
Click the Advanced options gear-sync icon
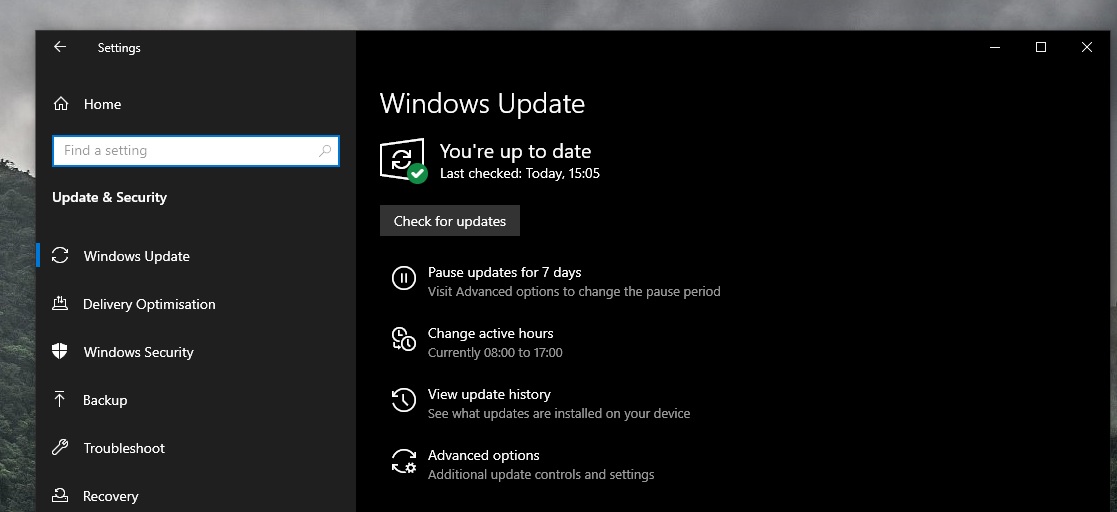404,461
